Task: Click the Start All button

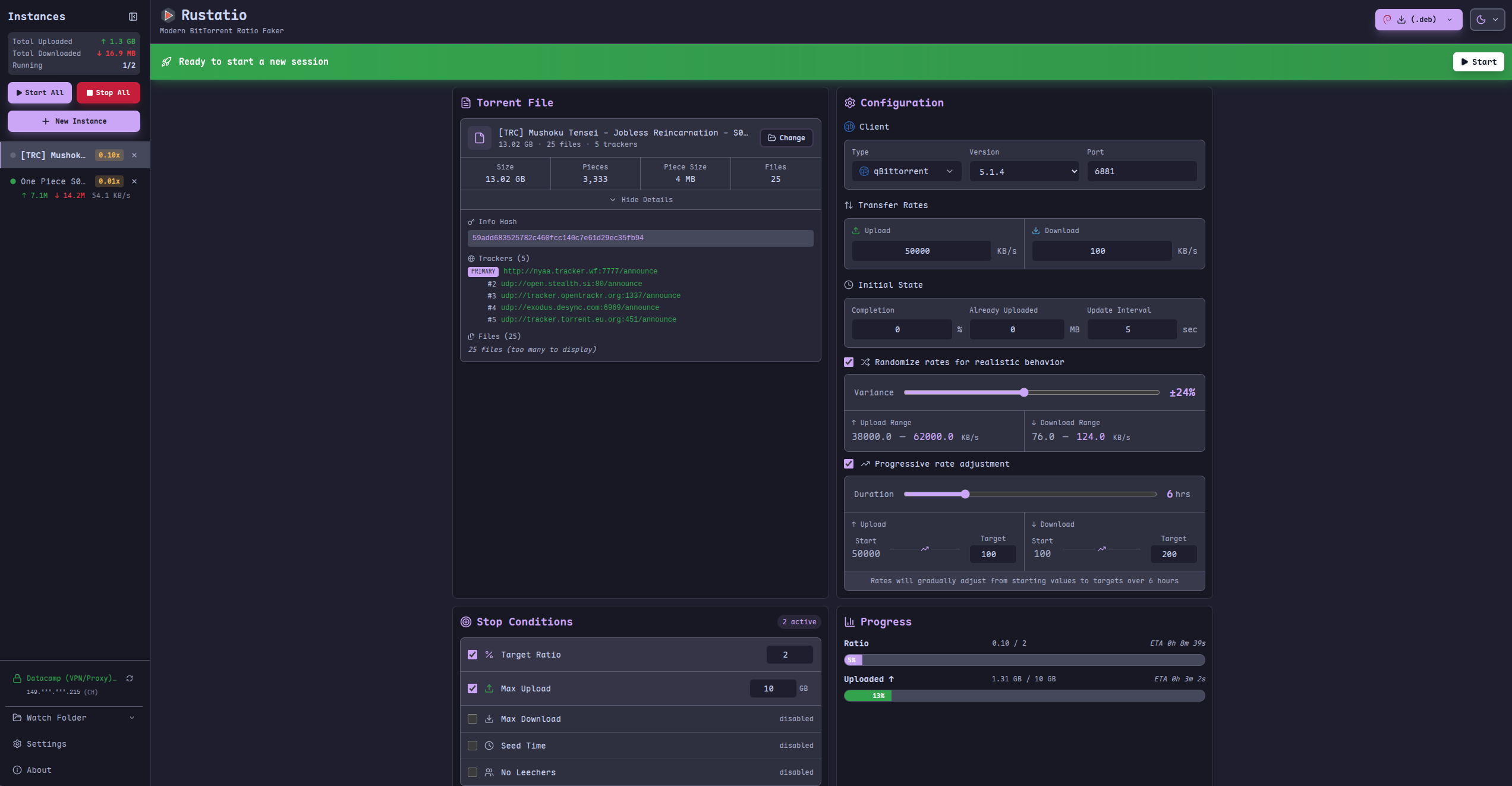Action: click(40, 93)
